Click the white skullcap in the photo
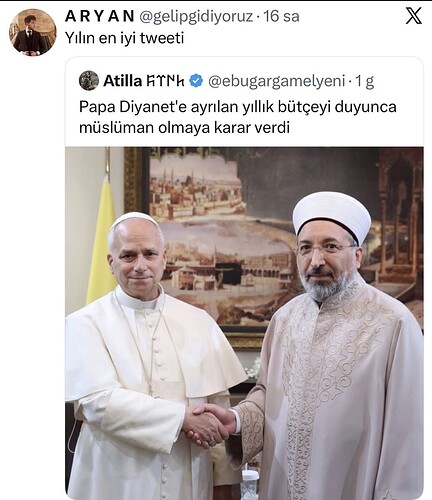This screenshot has width=432, height=500. coord(133,218)
